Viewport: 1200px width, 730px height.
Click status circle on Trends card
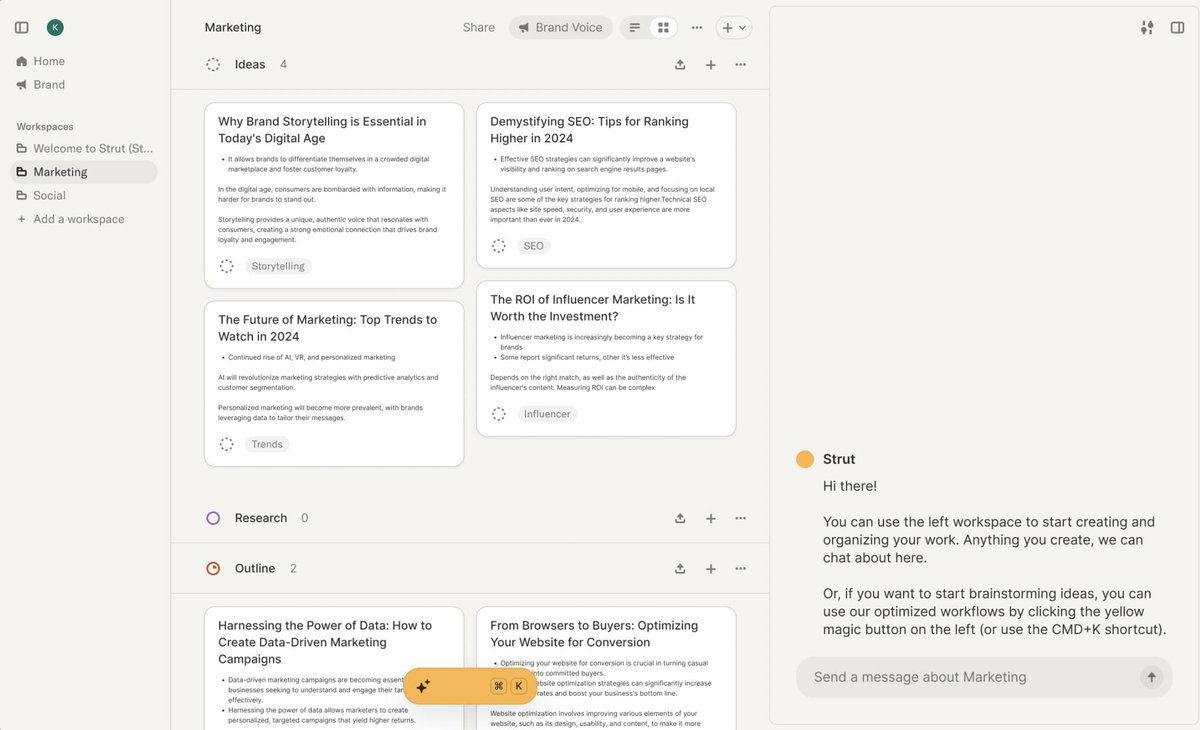pyautogui.click(x=227, y=444)
